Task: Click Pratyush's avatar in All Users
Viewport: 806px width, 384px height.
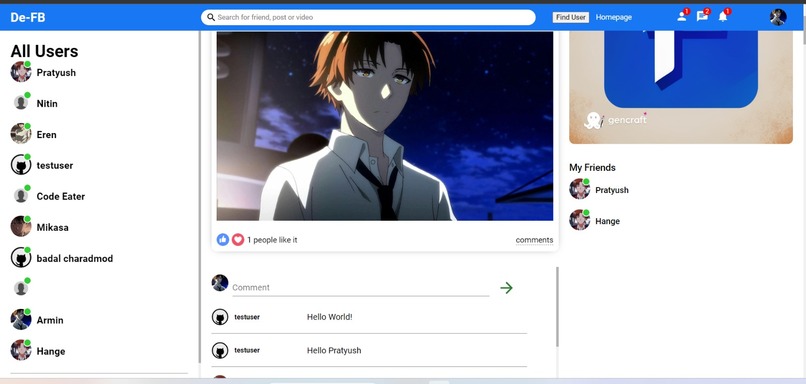Action: click(21, 72)
